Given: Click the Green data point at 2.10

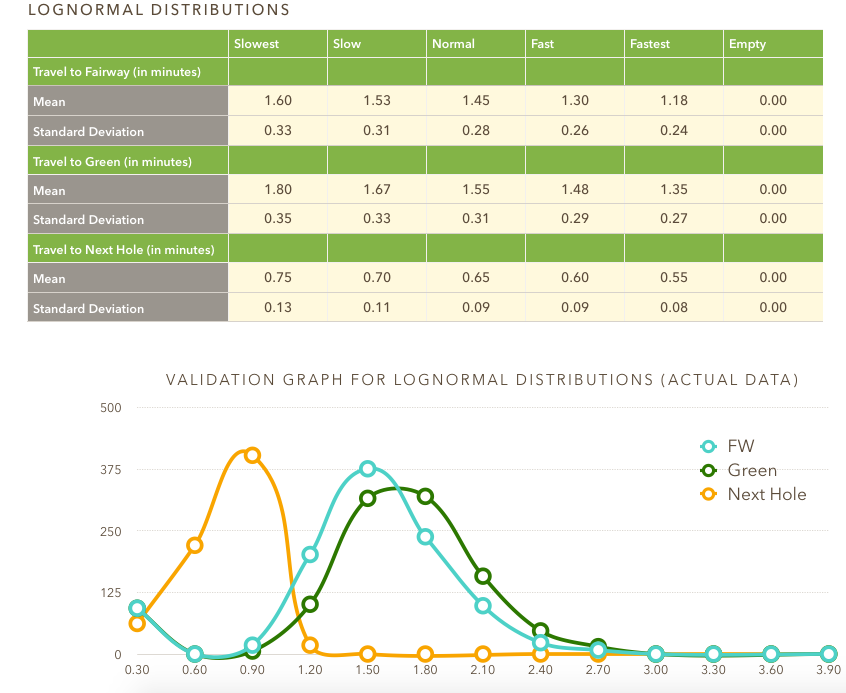Looking at the screenshot, I should [483, 576].
